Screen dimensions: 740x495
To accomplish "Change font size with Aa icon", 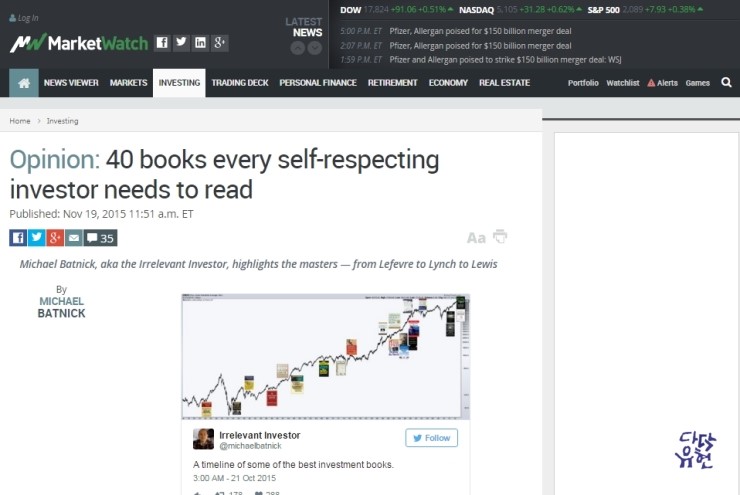I will click(476, 238).
